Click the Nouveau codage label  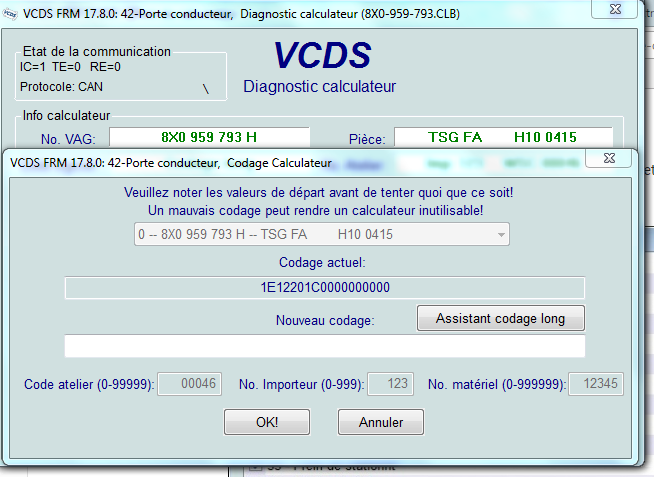click(325, 320)
